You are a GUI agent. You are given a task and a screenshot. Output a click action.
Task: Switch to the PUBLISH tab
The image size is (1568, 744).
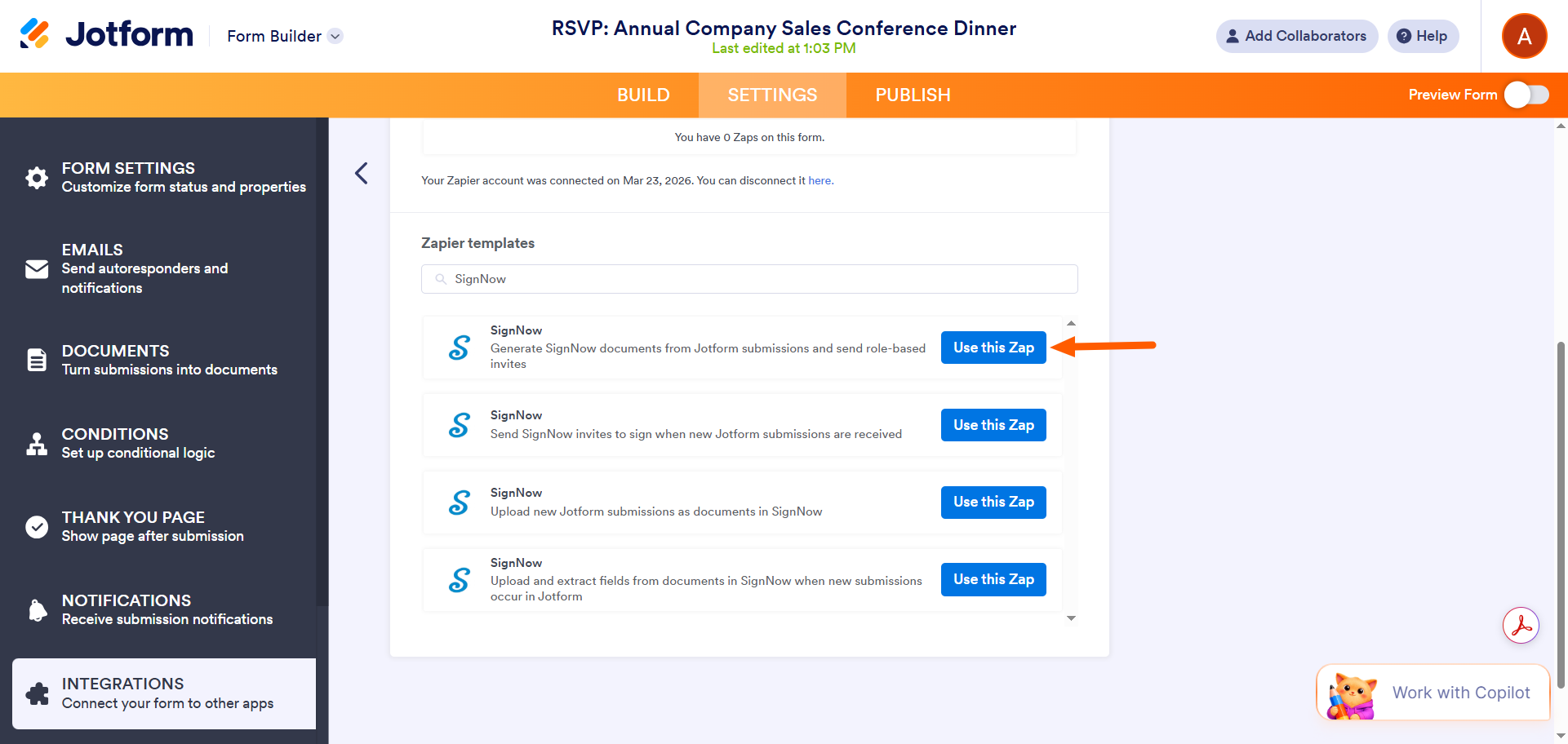[x=913, y=95]
